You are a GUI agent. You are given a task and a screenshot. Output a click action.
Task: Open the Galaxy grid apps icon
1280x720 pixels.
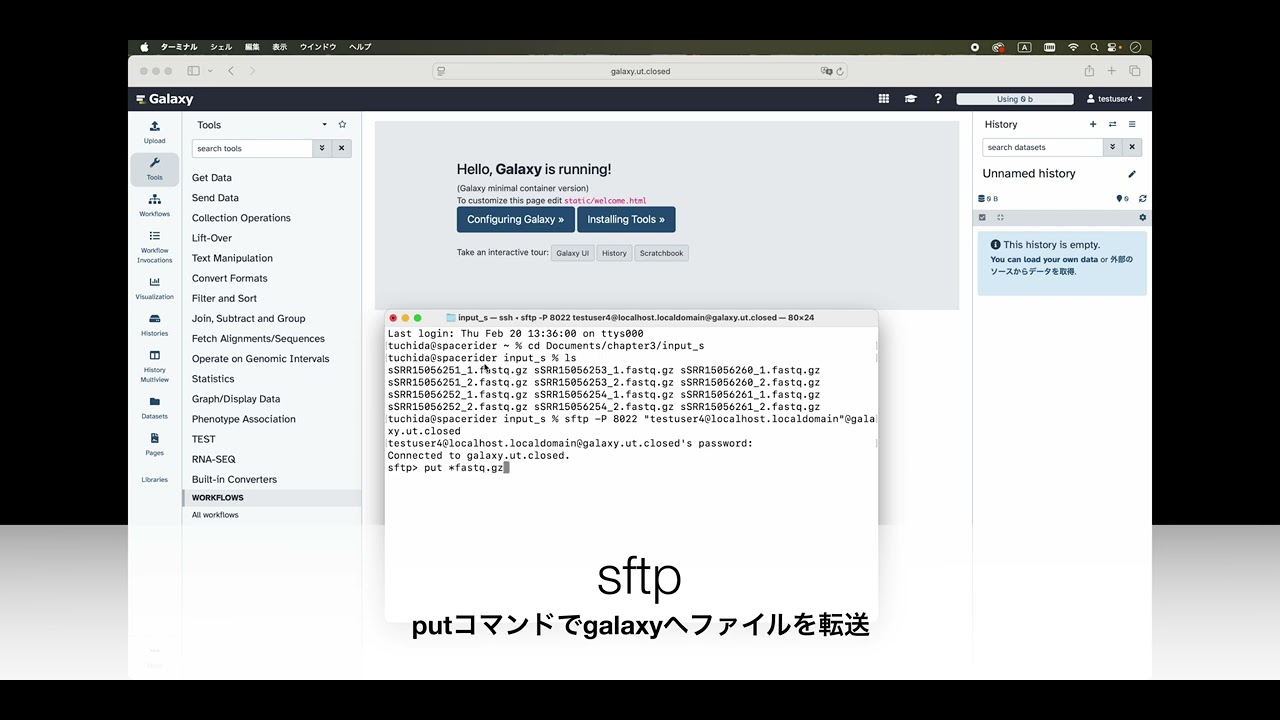[884, 99]
